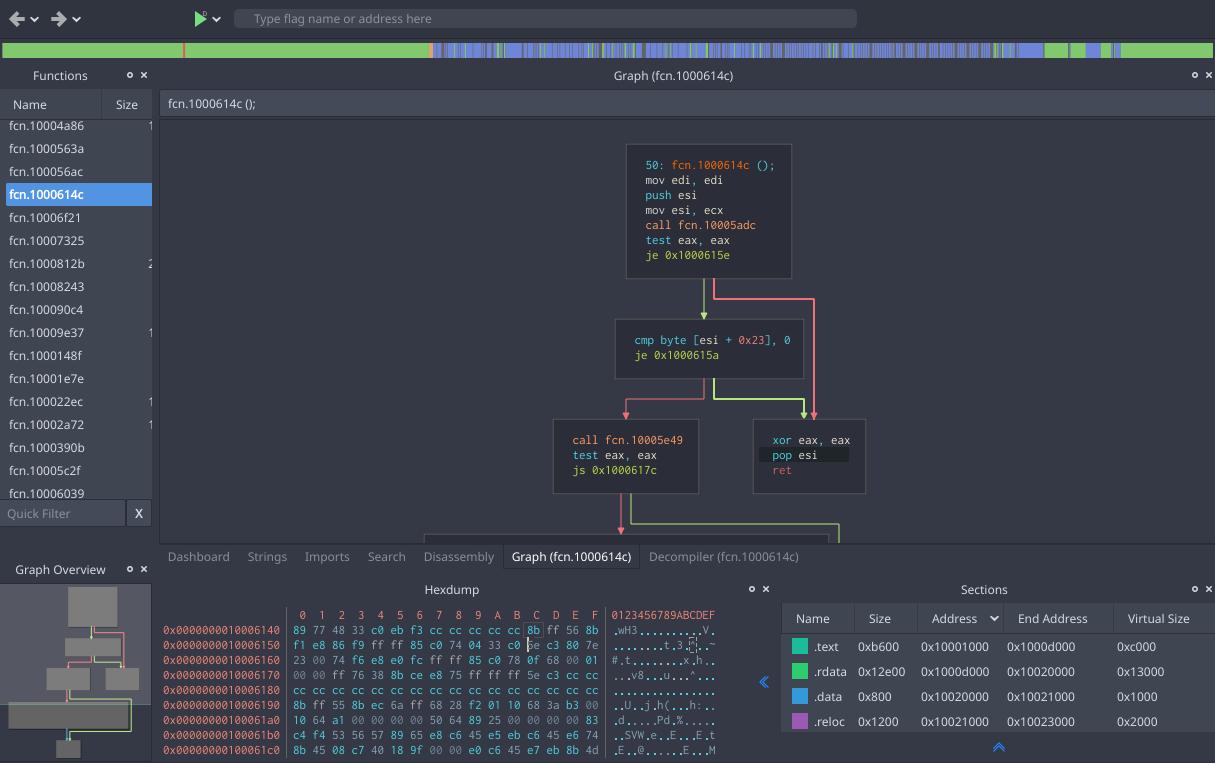The width and height of the screenshot is (1215, 763).
Task: Float the Graph panel
Action: [x=1194, y=75]
